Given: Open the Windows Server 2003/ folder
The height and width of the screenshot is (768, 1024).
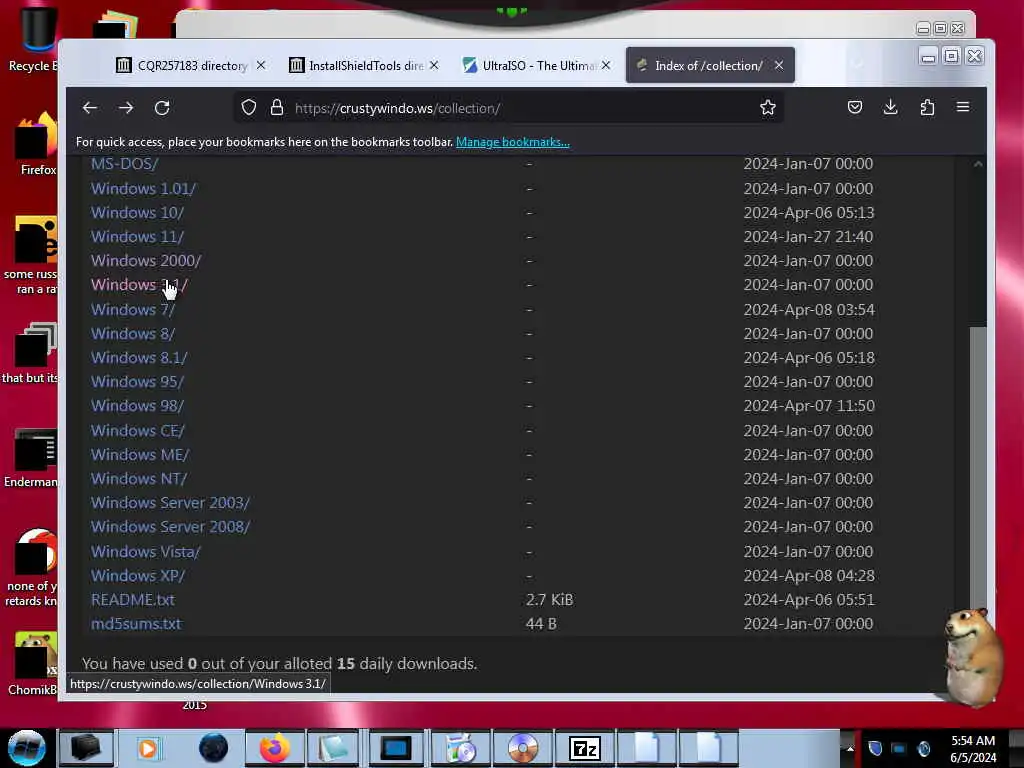Looking at the screenshot, I should [170, 503].
